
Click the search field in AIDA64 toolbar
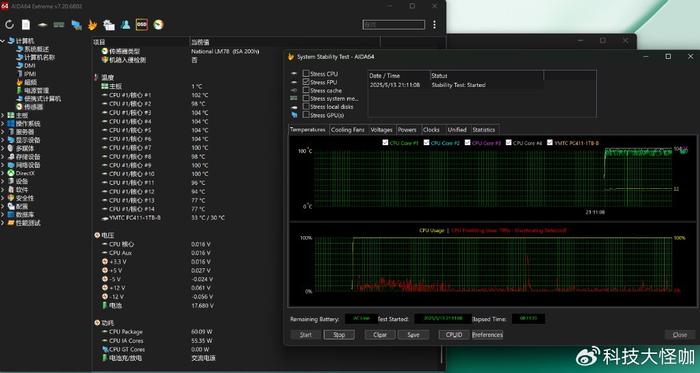click(x=394, y=25)
